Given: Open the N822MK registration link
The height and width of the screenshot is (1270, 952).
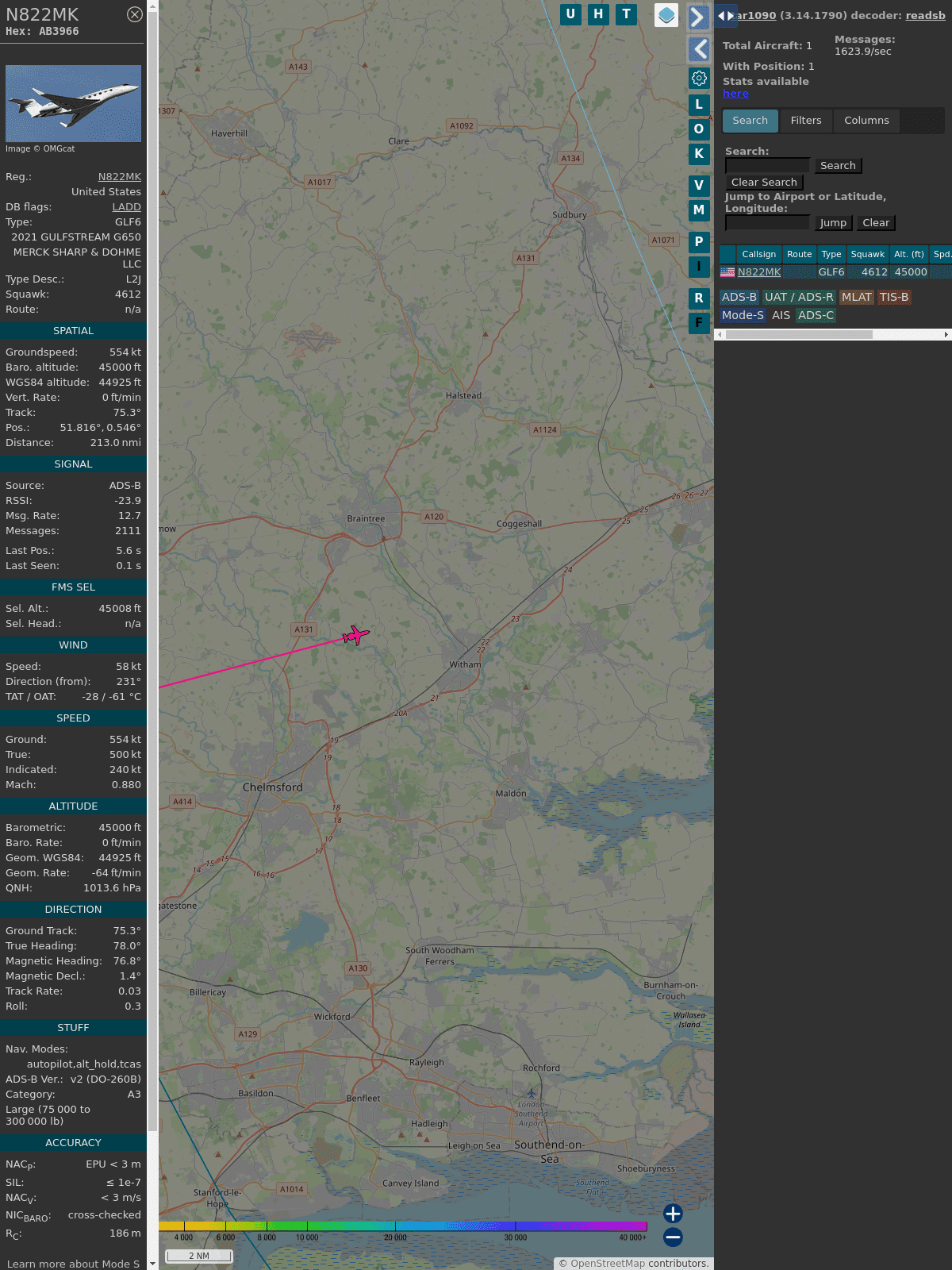Looking at the screenshot, I should click(x=120, y=177).
